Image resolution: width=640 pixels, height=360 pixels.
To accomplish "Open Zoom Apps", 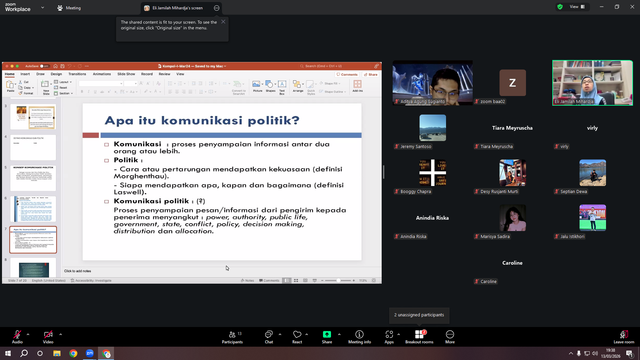I will pyautogui.click(x=389, y=336).
